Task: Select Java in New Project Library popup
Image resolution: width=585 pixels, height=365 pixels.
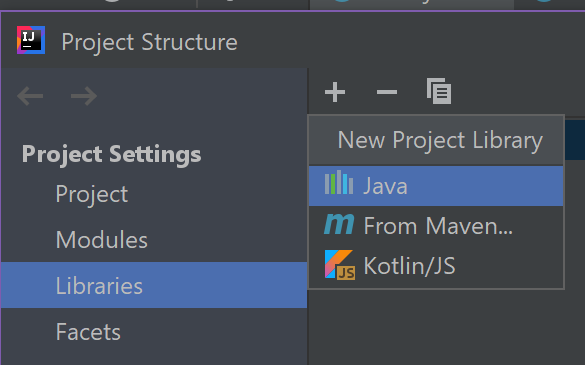Action: pos(436,186)
